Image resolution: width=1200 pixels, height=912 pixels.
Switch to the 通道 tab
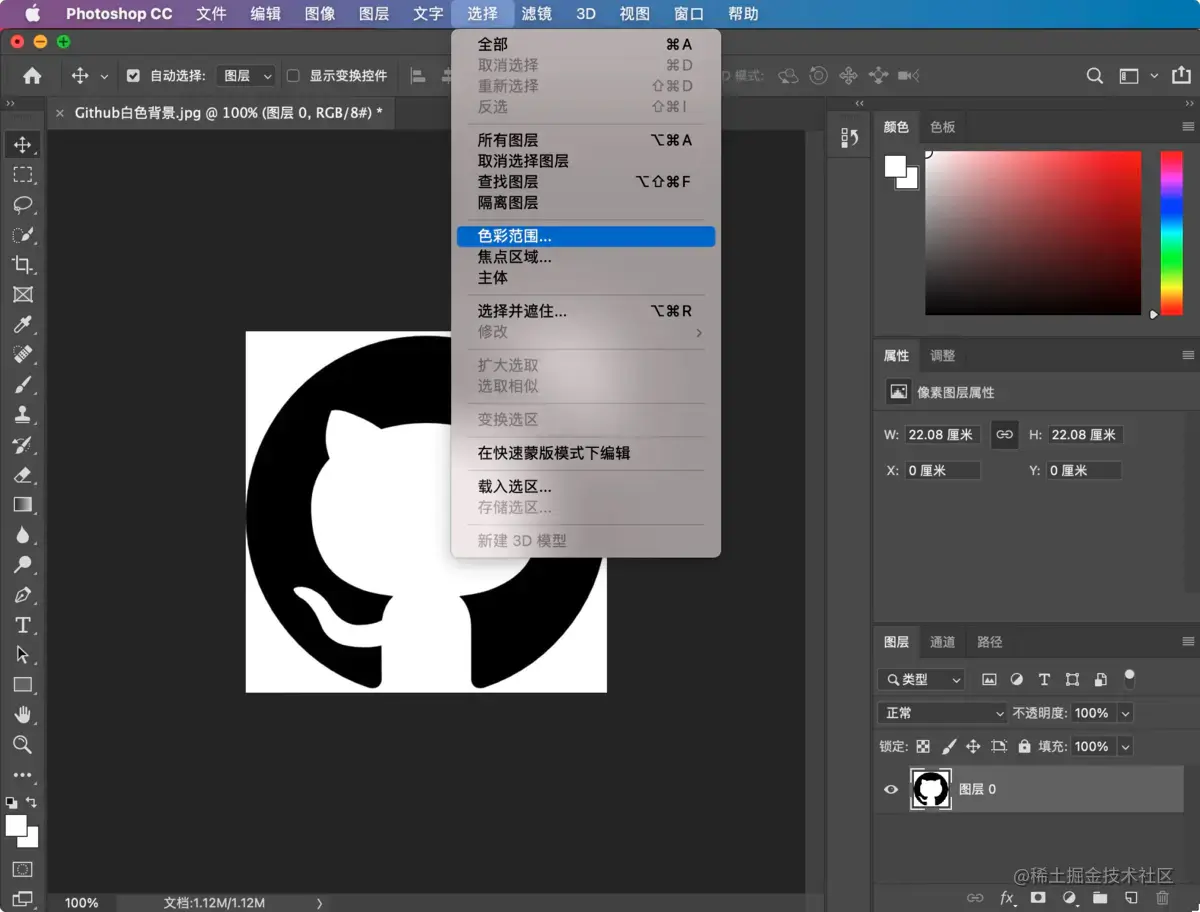click(x=943, y=642)
